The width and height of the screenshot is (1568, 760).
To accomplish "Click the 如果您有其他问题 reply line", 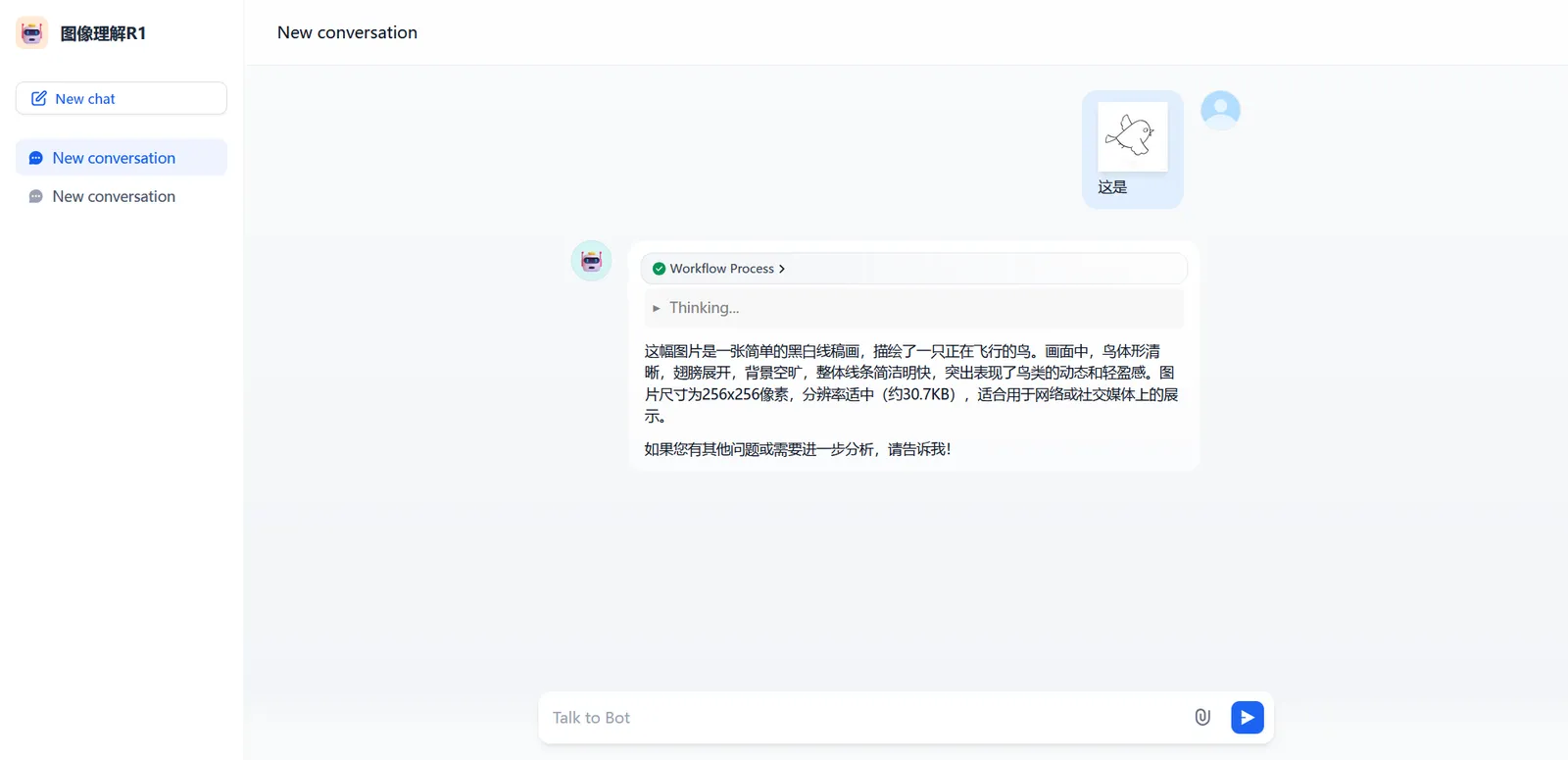I will click(798, 449).
